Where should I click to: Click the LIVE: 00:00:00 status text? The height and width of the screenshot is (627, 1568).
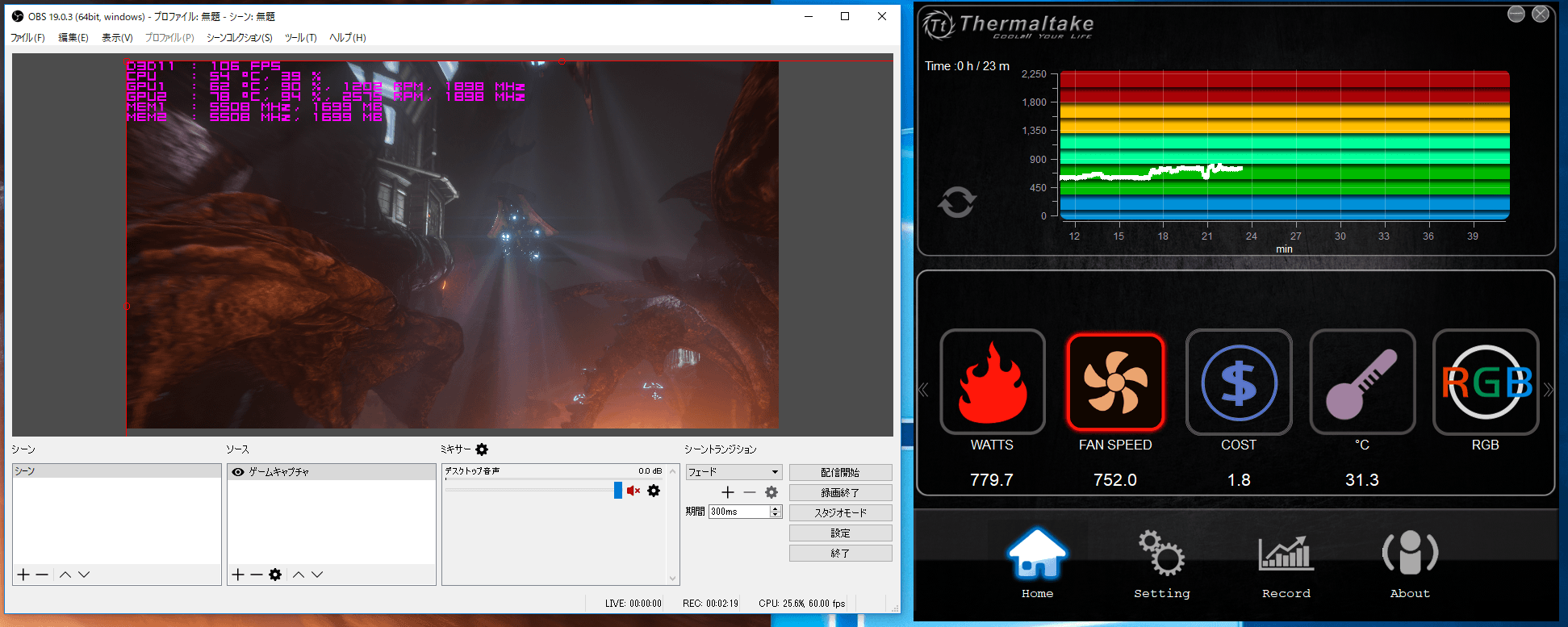coord(633,603)
